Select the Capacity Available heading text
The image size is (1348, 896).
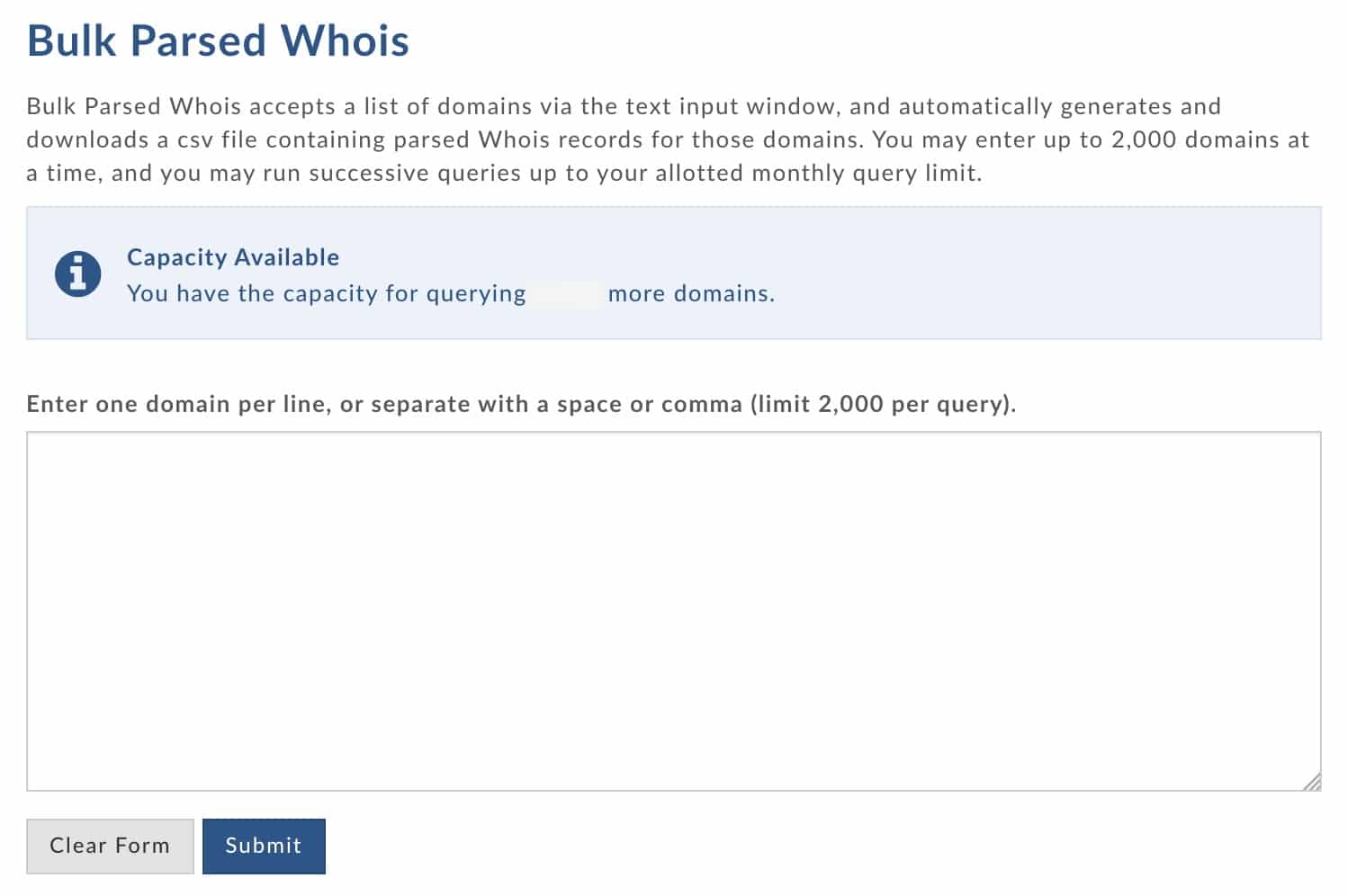[x=233, y=257]
